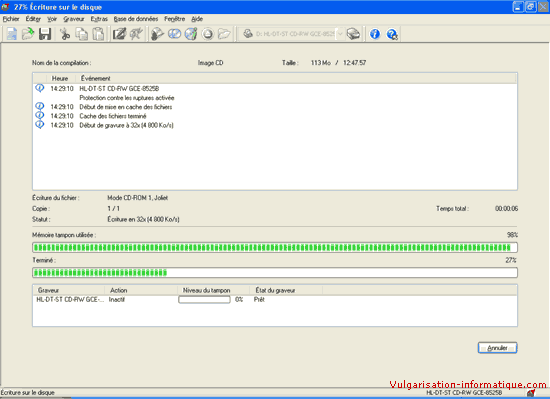Click the Terminé progress bar

point(275,273)
